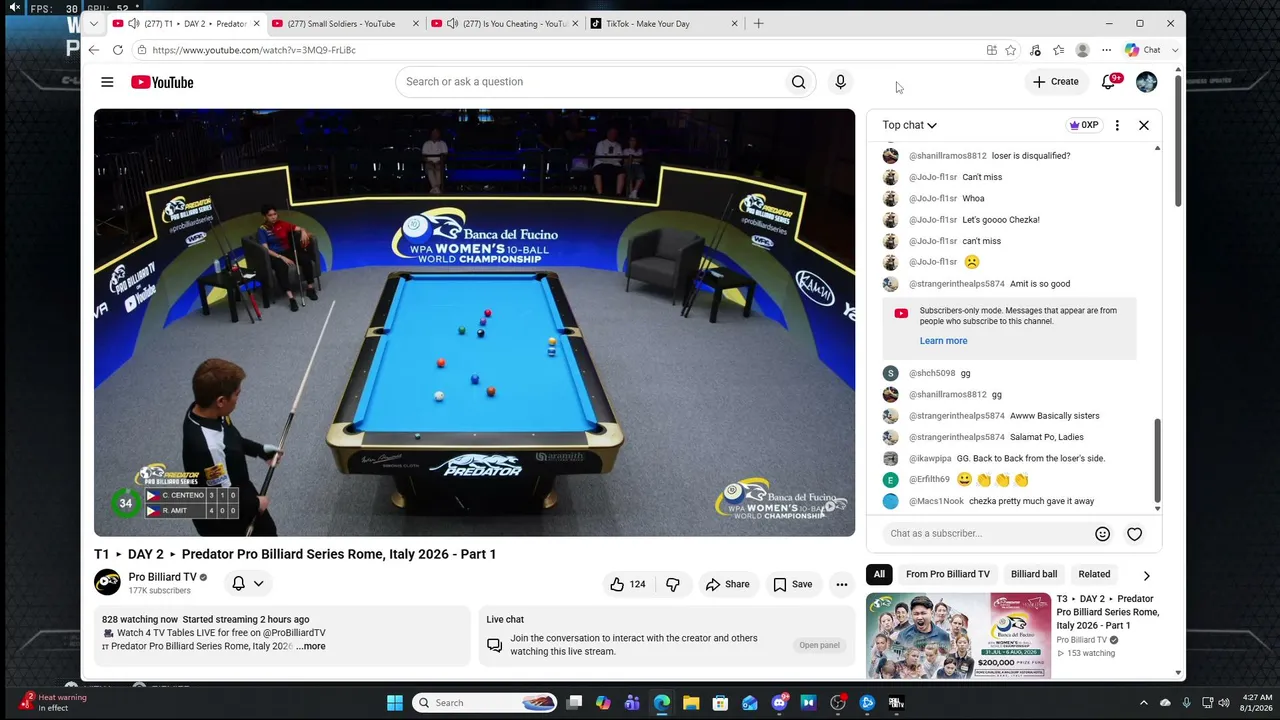View site information lock icon
This screenshot has width=1280, height=720.
coord(143,50)
